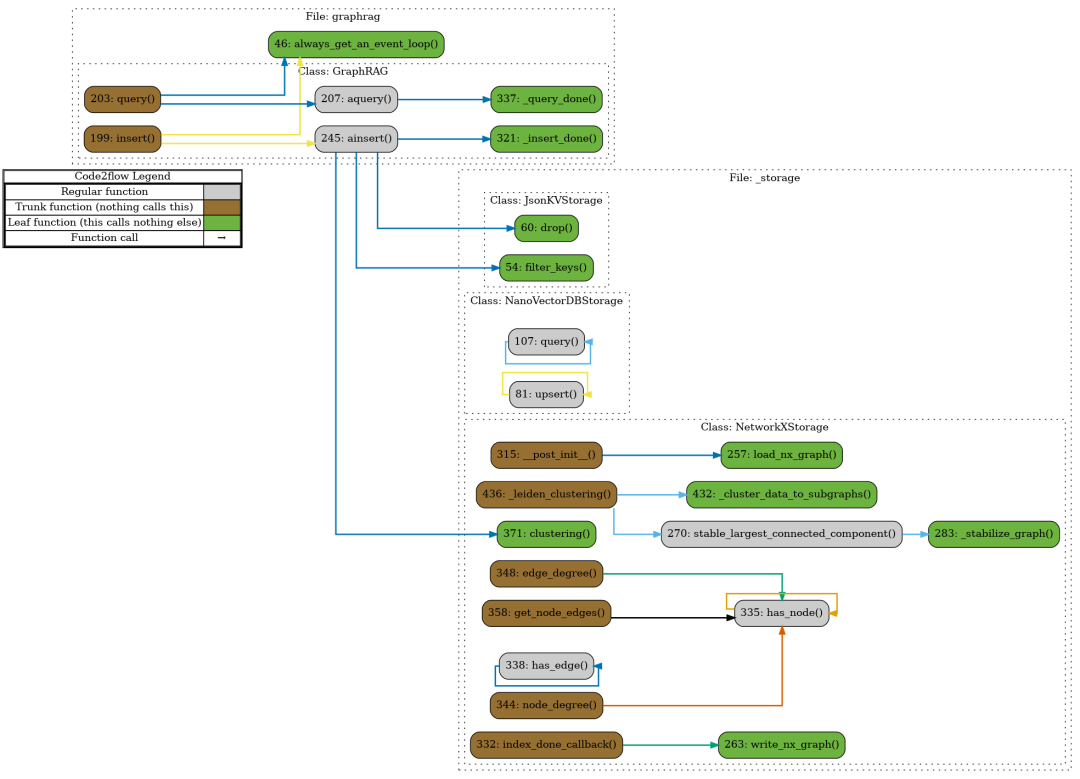Select the 315: __post_init__() node
This screenshot has height=779, width=1080.
[x=546, y=455]
